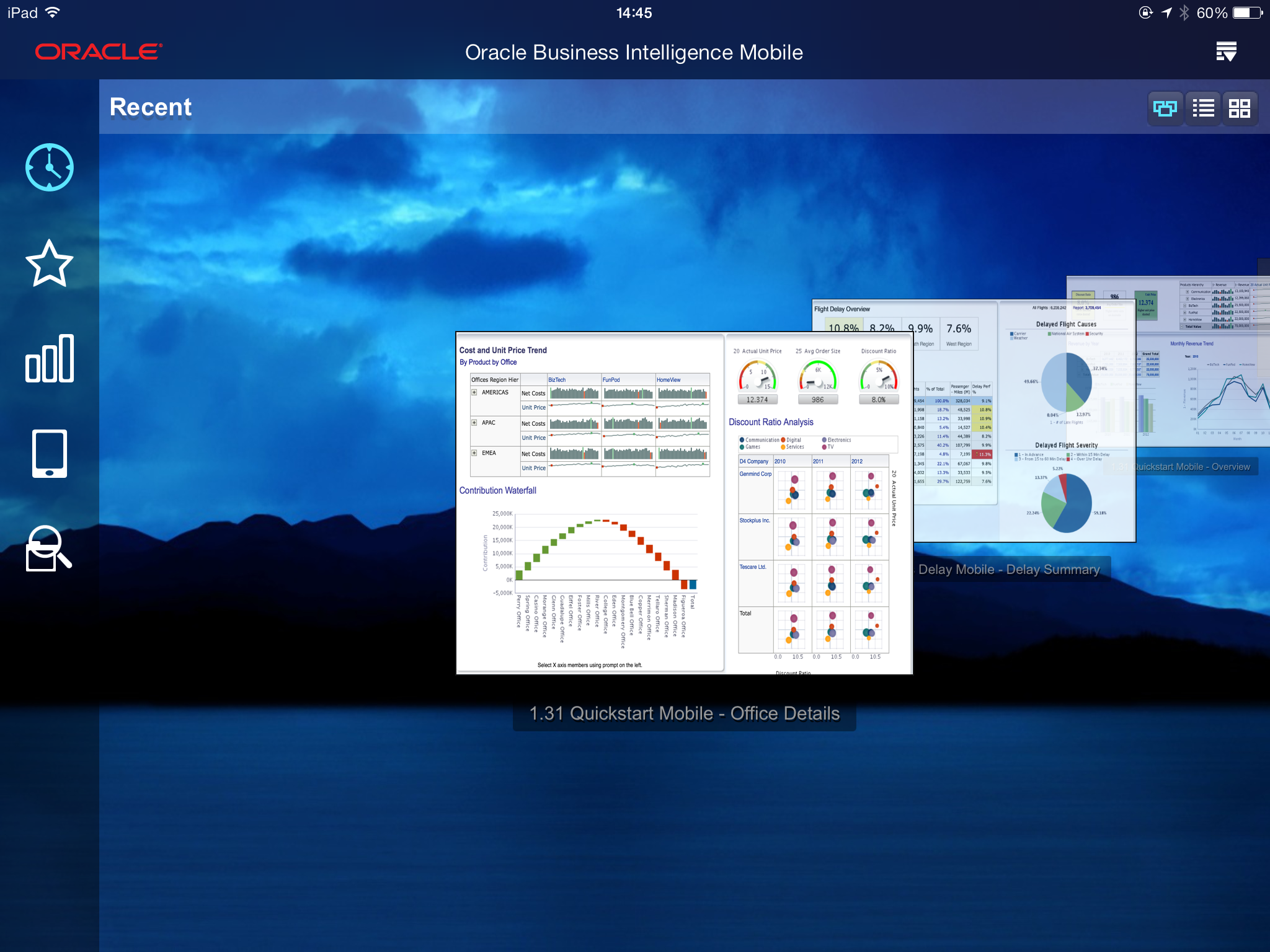
Task: Tap the Oracle logo
Action: (x=99, y=52)
